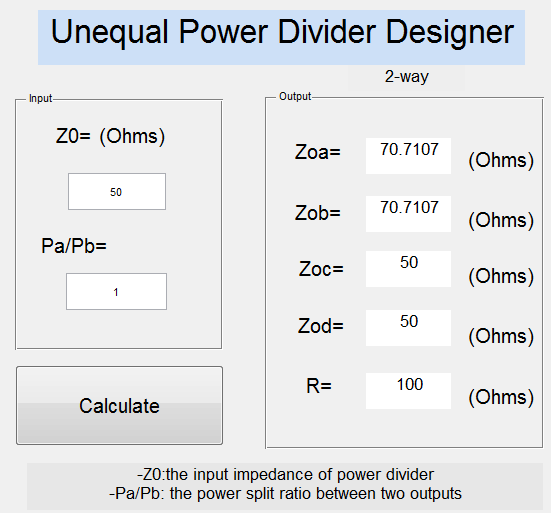Image resolution: width=551 pixels, height=513 pixels.
Task: Click the Pa/Pb power split ratio help text
Action: [285, 493]
